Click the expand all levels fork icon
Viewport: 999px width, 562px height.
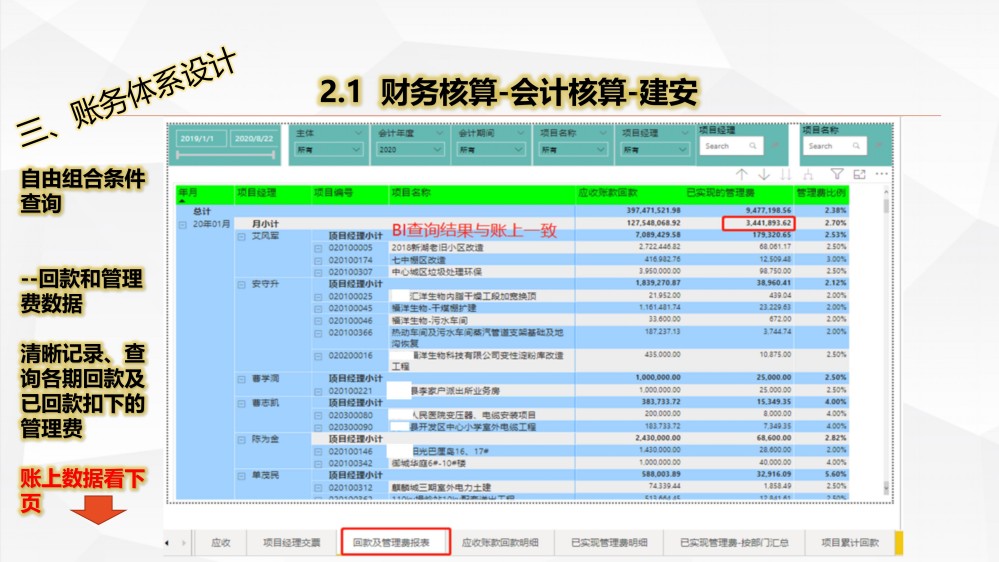(x=808, y=174)
